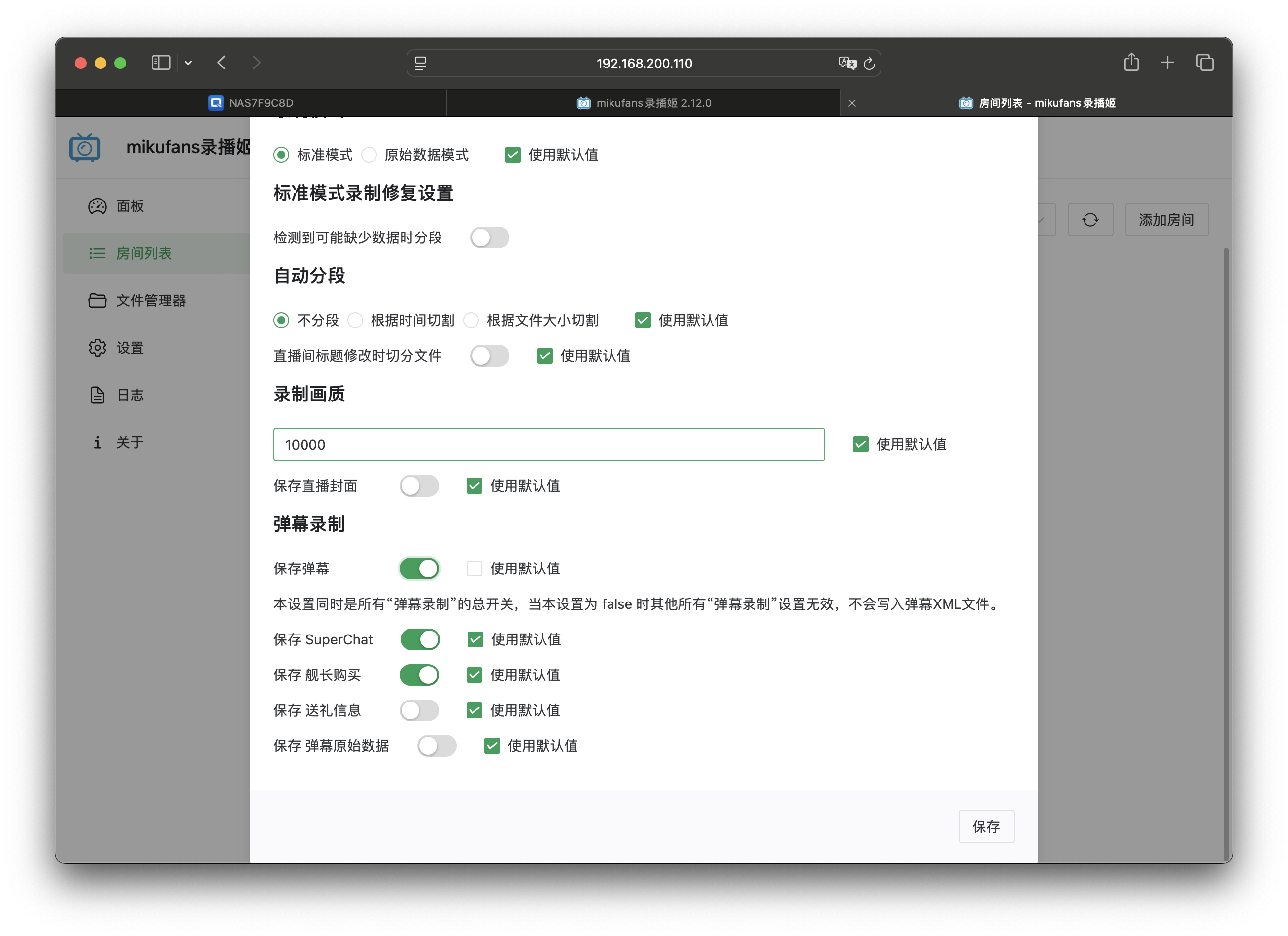Click the page's vertical scrollbar
The width and height of the screenshot is (1288, 936).
(1227, 553)
